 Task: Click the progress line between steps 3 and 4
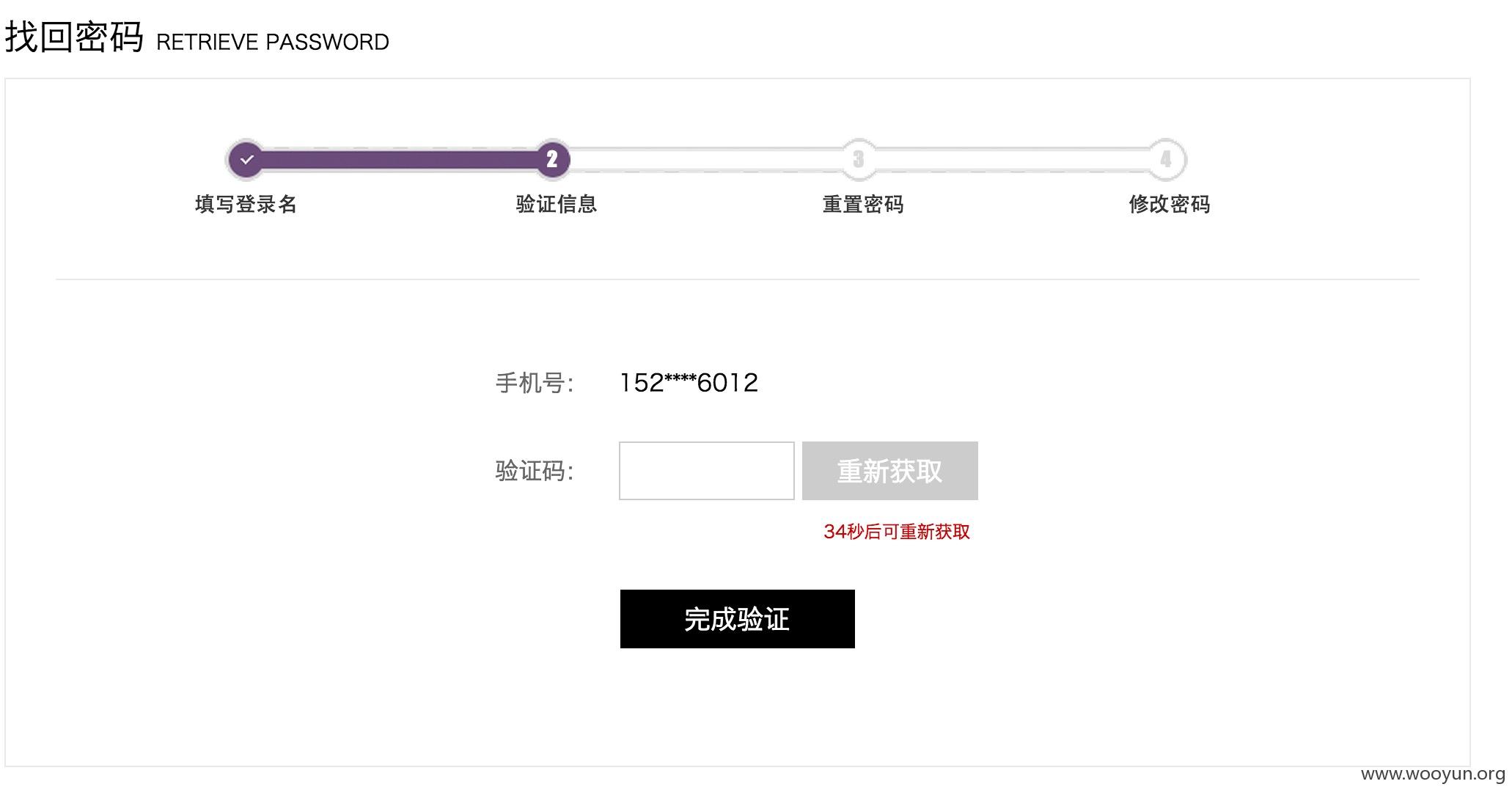tap(1012, 159)
